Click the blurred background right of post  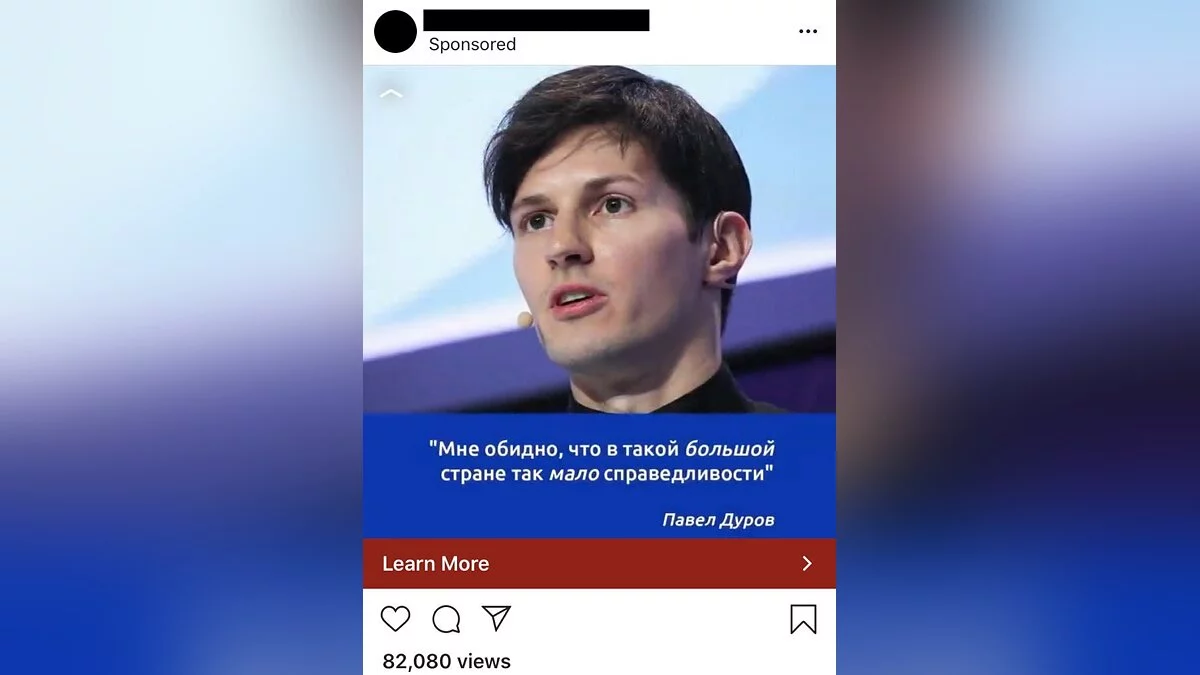(1018, 337)
